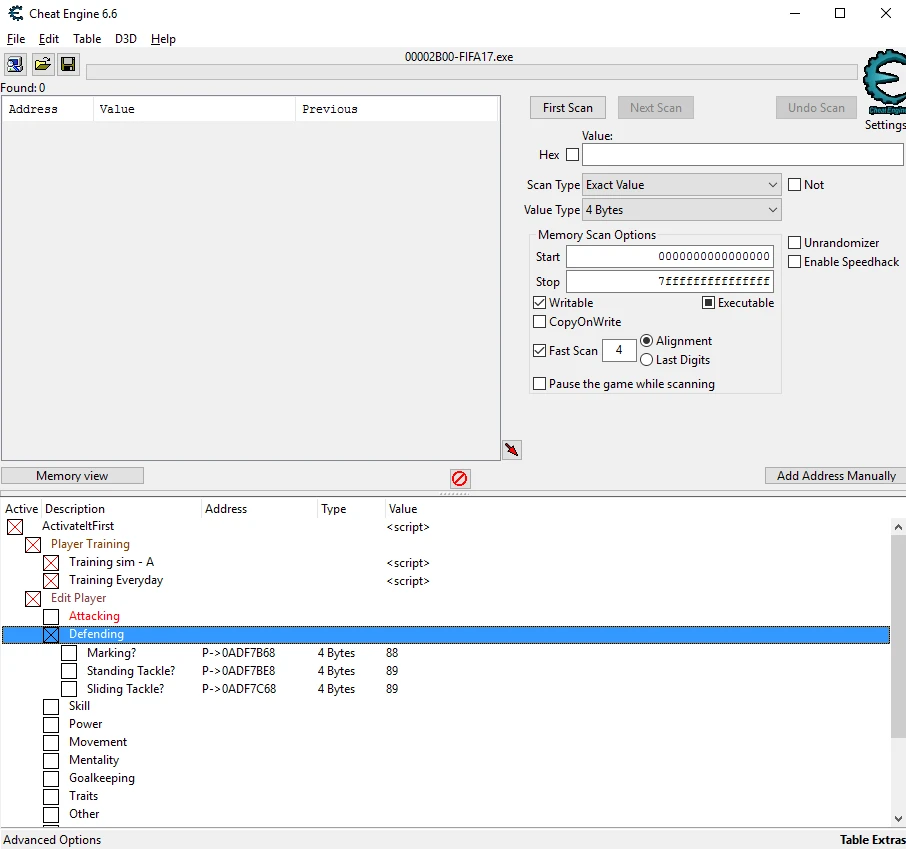This screenshot has width=906, height=849.
Task: Deactivate the Training Everyday script box
Action: [51, 581]
